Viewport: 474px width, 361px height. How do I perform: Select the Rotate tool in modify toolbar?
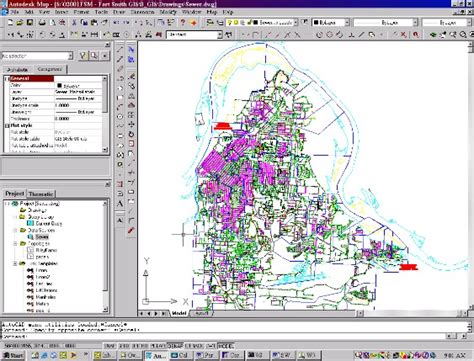pyautogui.click(x=131, y=134)
